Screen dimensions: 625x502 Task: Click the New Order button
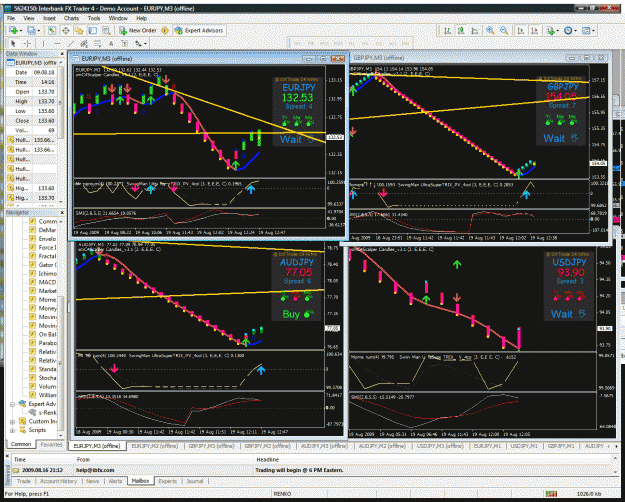[138, 30]
